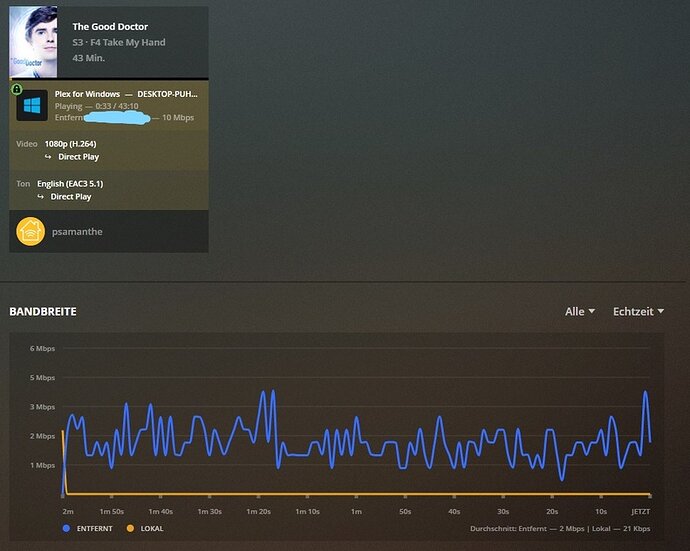Toggle the ENTFERNT series legend label
The width and height of the screenshot is (690, 551).
click(x=95, y=529)
